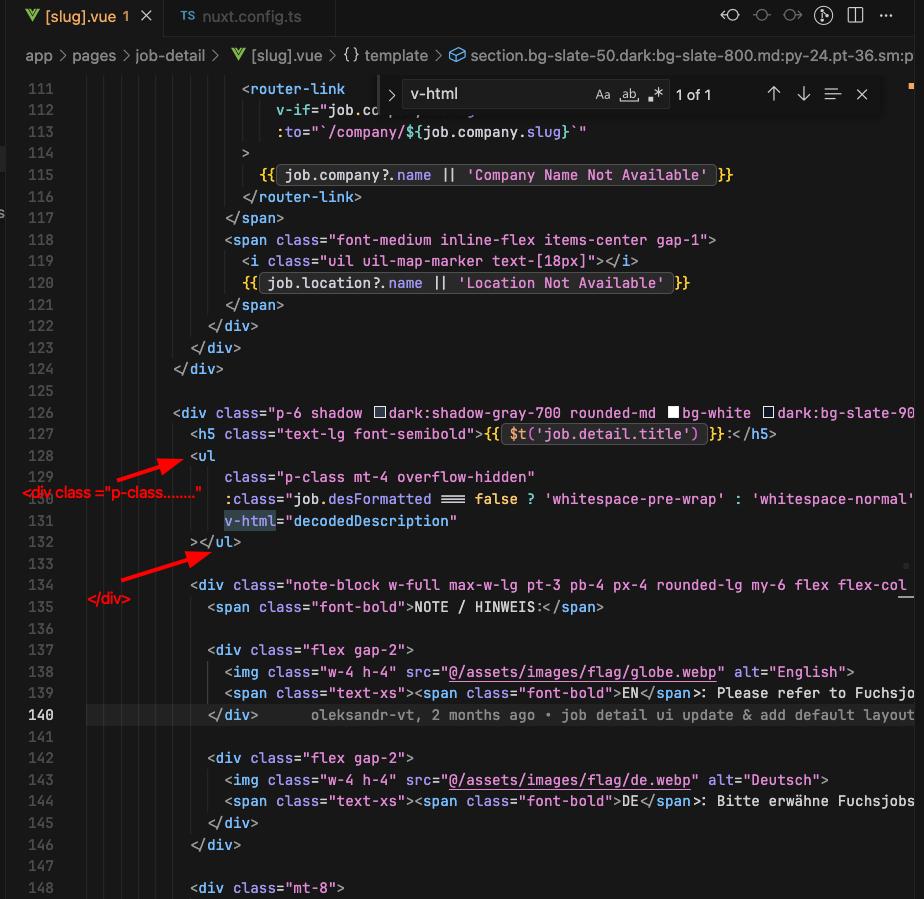Viewport: 924px width, 899px height.
Task: Open the editor More Actions ellipsis
Action: pyautogui.click(x=887, y=16)
